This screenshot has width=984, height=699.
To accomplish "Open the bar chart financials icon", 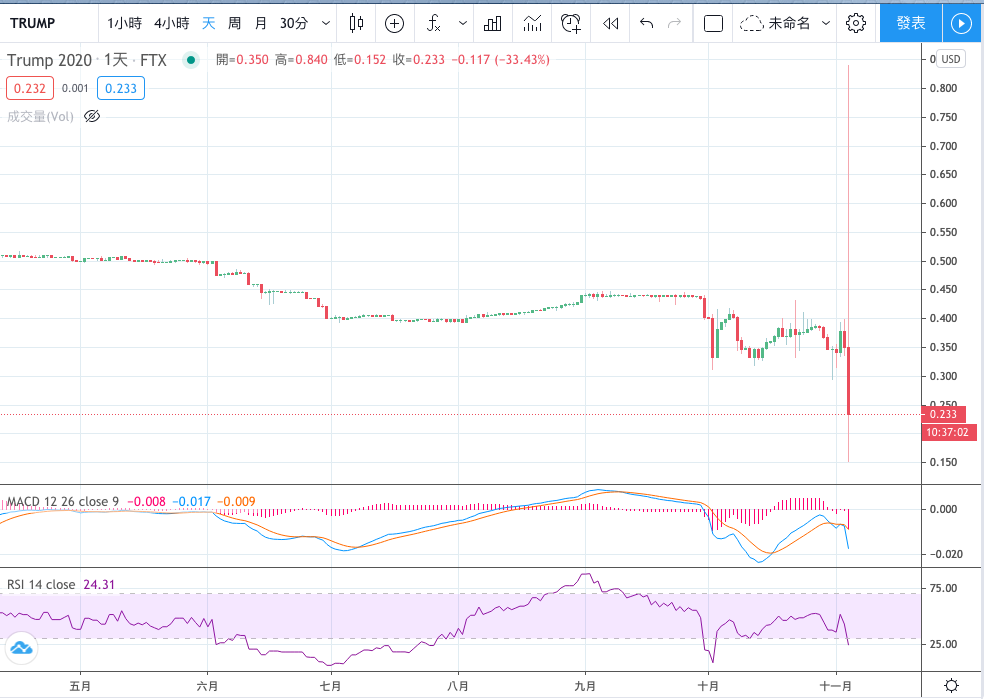I will [493, 24].
